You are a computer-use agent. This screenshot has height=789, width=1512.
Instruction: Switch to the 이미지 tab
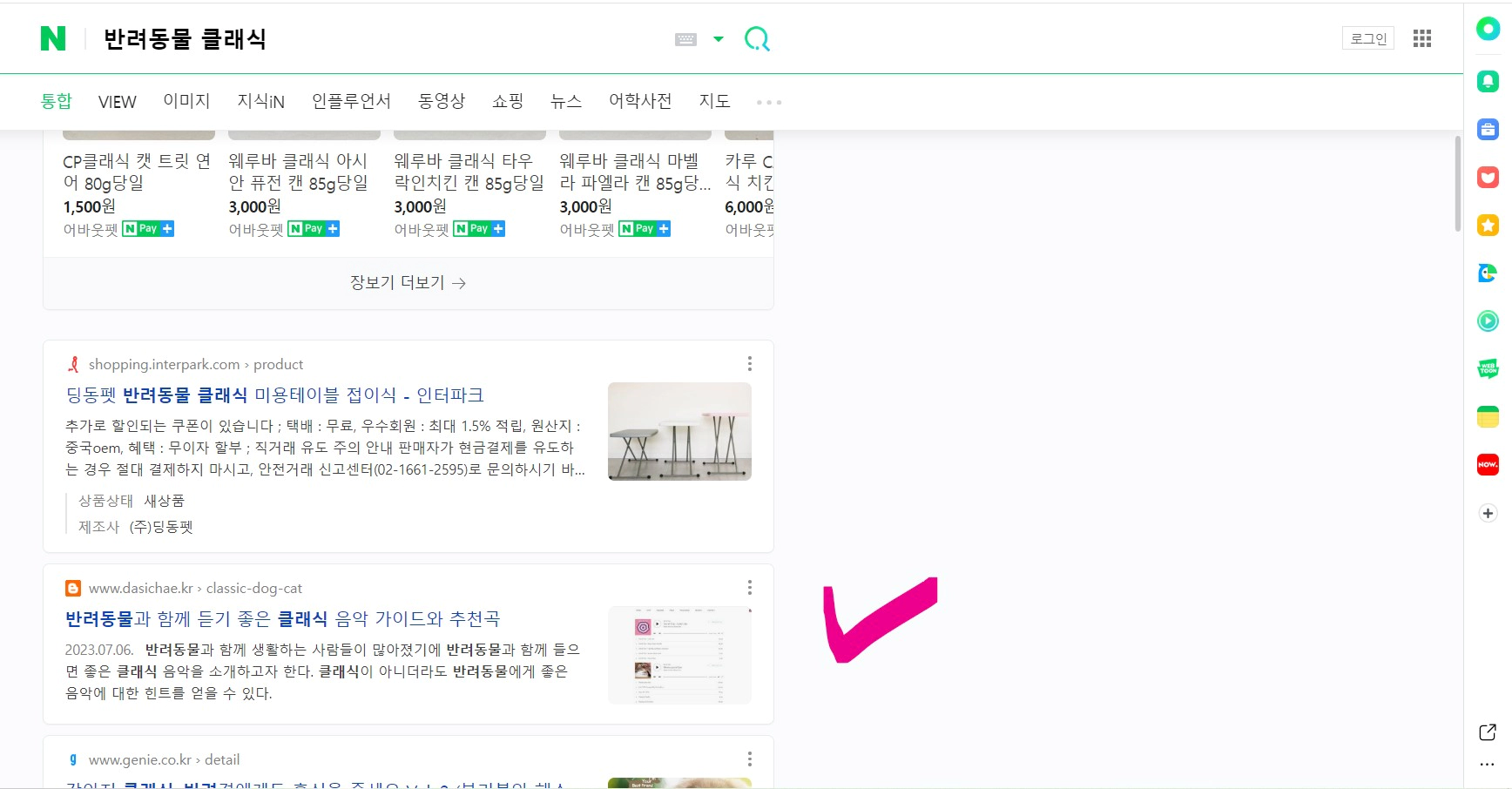[187, 101]
